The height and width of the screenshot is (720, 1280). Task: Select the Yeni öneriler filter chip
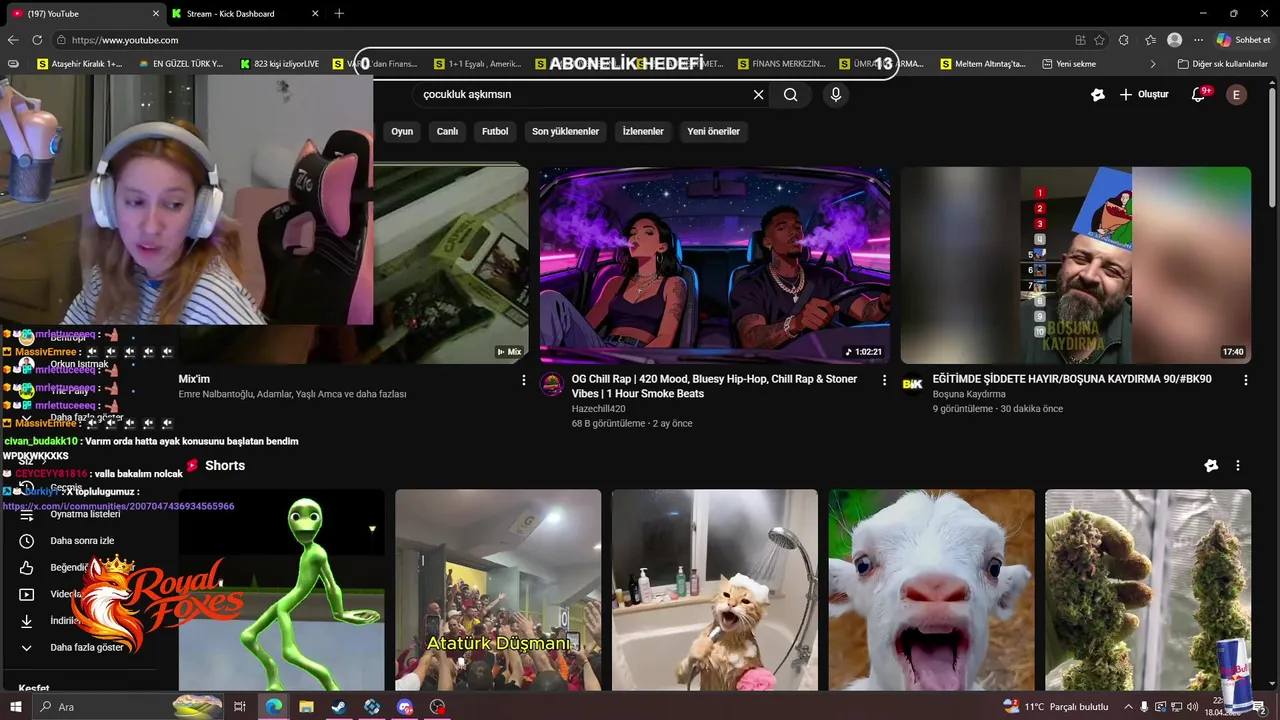click(x=714, y=132)
